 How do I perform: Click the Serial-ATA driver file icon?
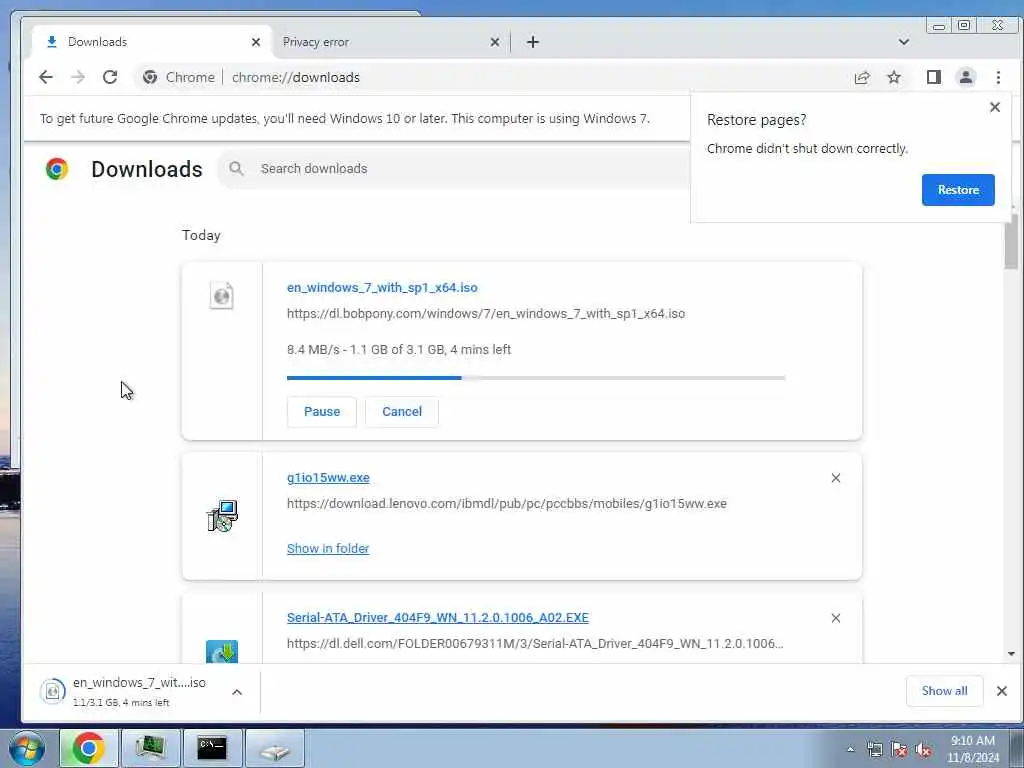click(x=222, y=651)
